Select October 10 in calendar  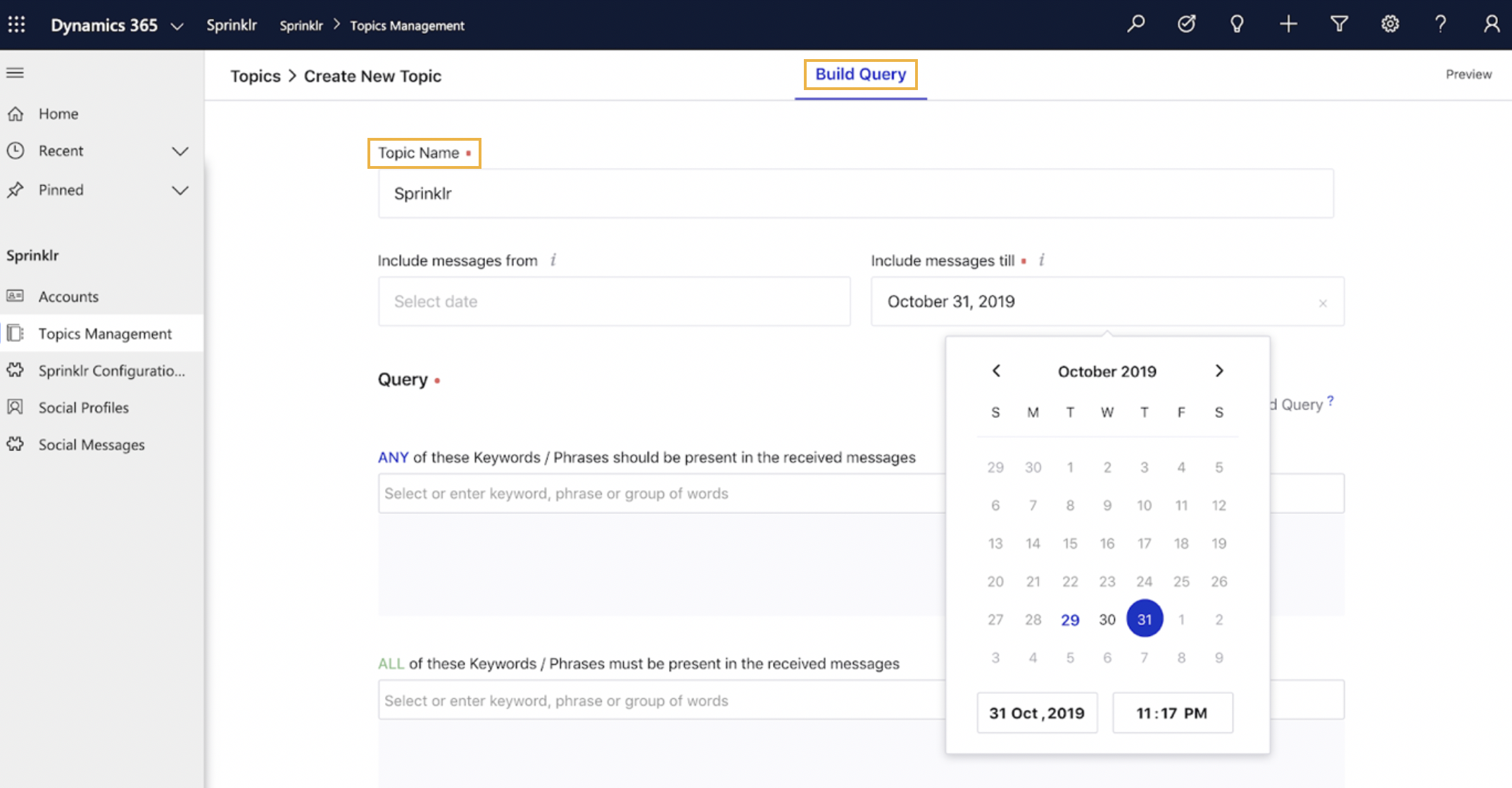pyautogui.click(x=1145, y=505)
